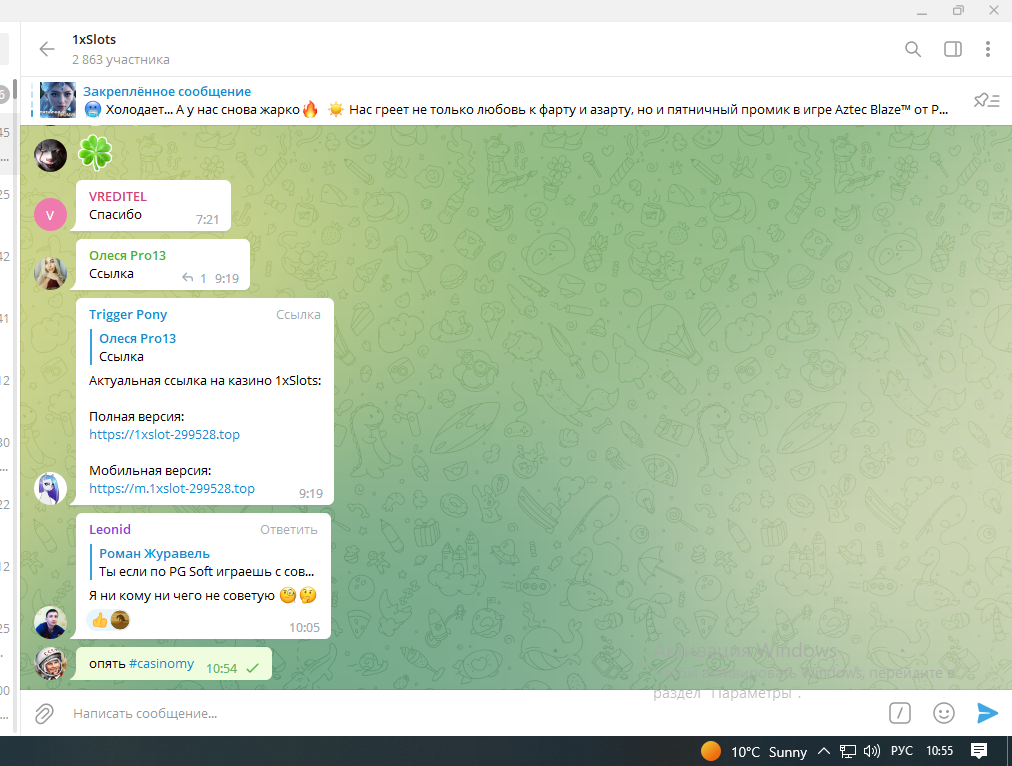Screen dimensions: 1012x766
Task: Open the bot commands slash icon
Action: [900, 713]
